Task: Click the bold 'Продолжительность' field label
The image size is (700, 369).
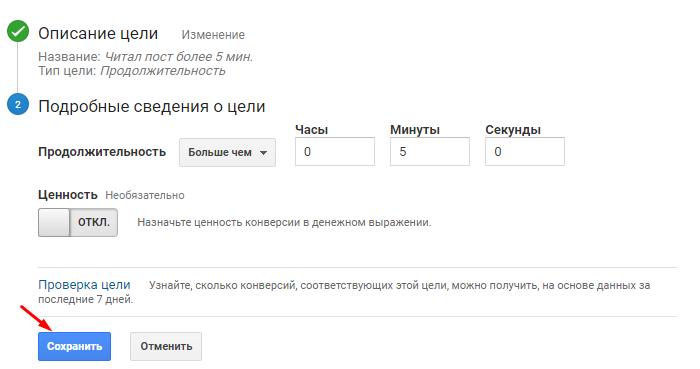Action: pos(102,152)
